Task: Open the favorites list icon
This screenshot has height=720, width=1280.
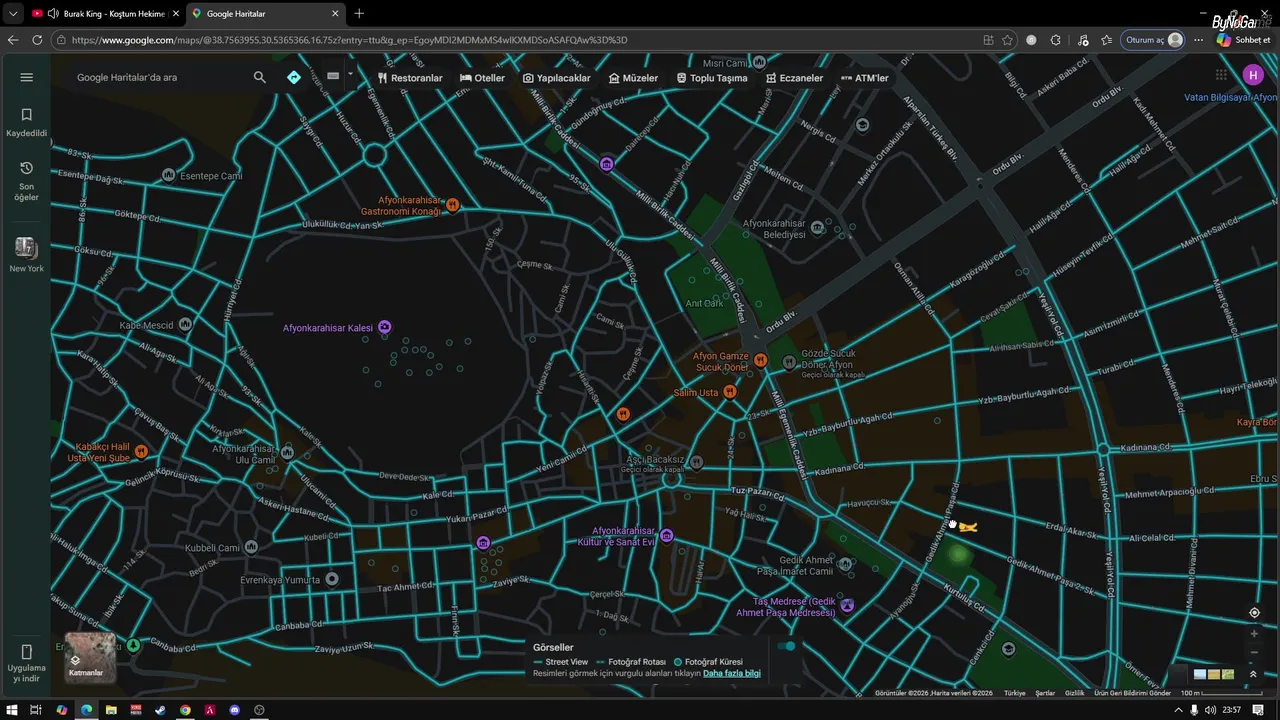Action: [x=1107, y=40]
